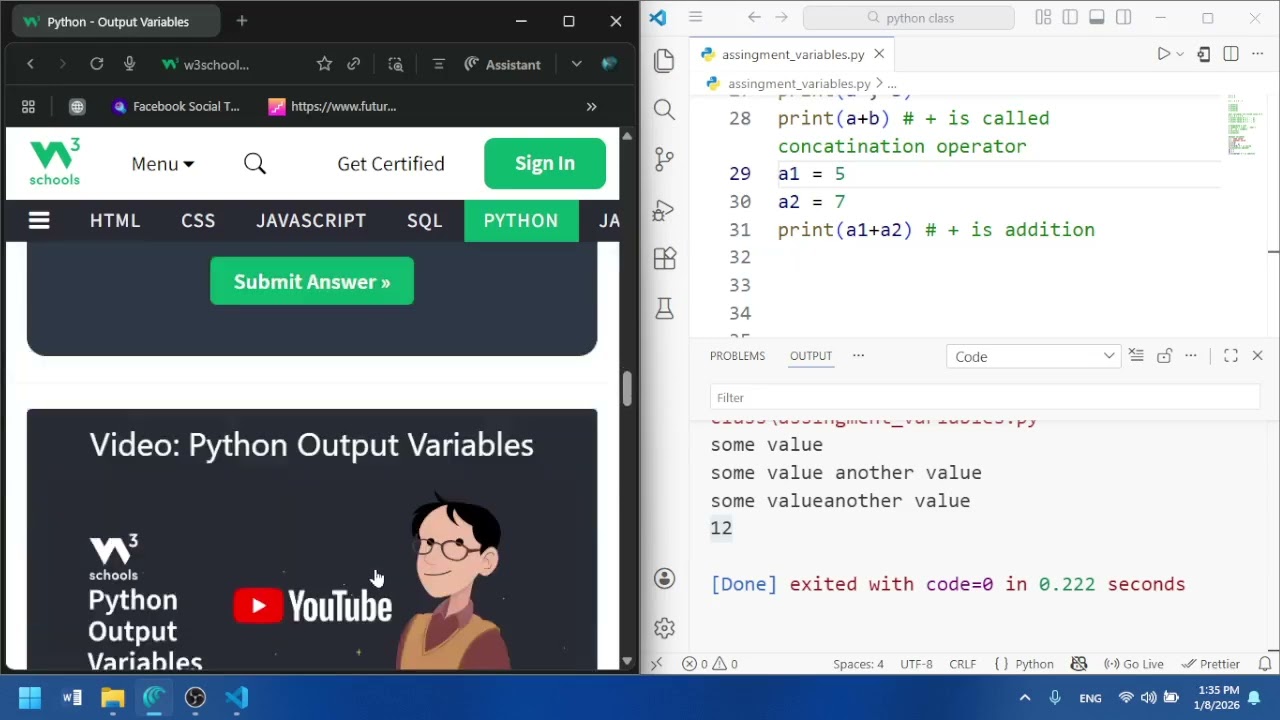Viewport: 1280px width, 720px height.
Task: Clear the output panel
Action: click(1136, 356)
